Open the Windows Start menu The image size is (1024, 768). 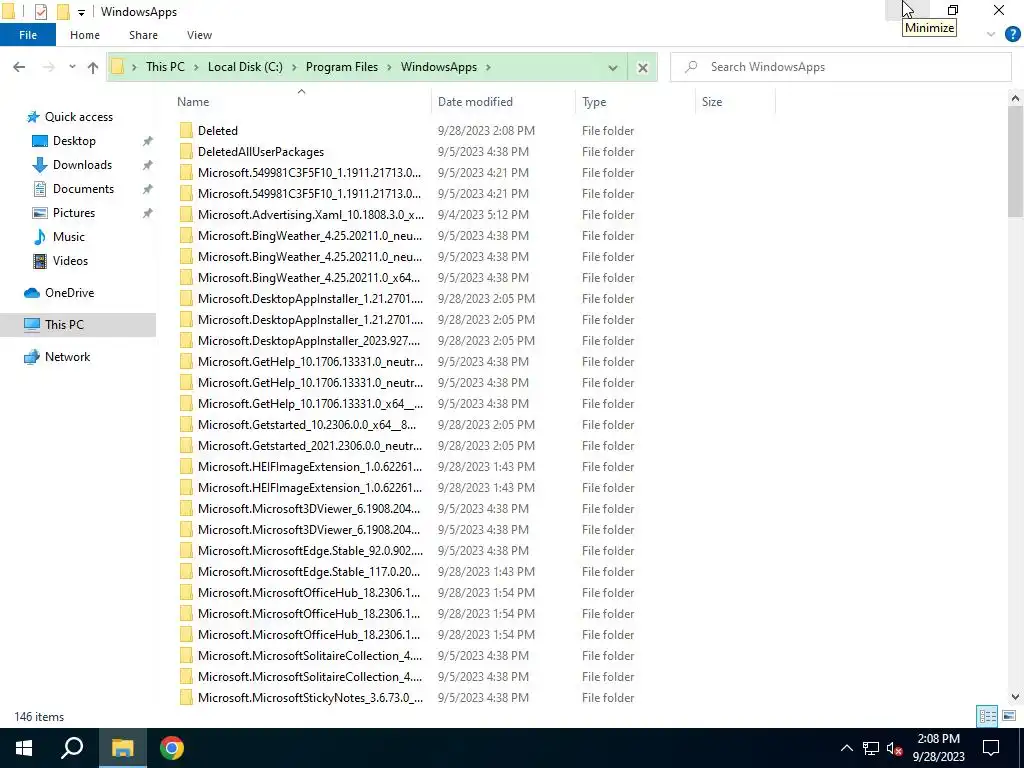[x=24, y=748]
